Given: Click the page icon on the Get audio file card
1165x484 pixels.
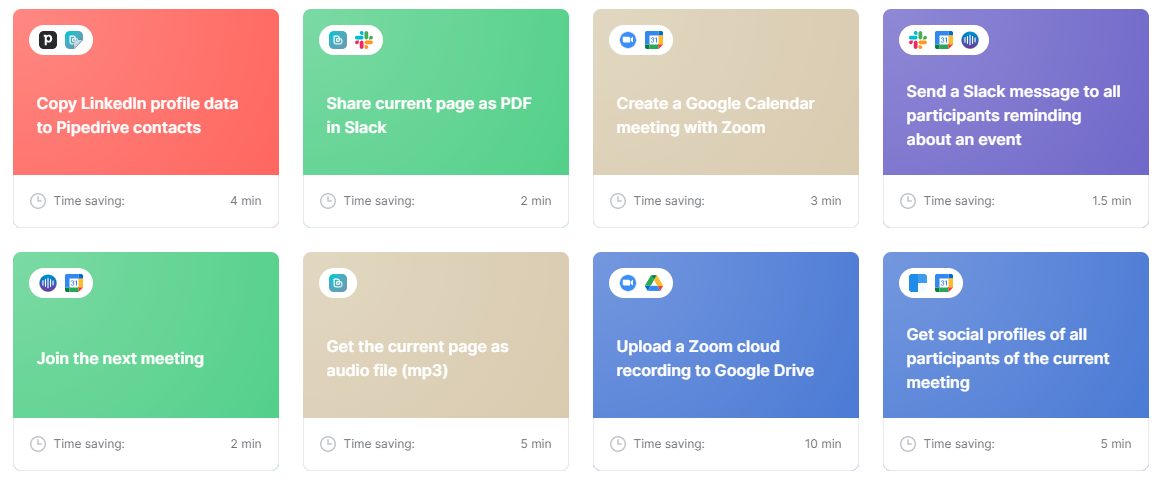Looking at the screenshot, I should (x=338, y=283).
